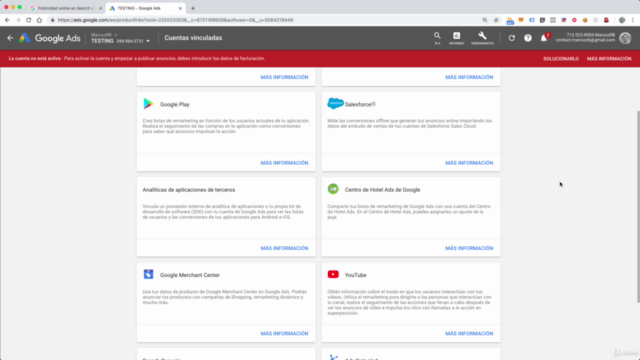Open the help question mark icon
The width and height of the screenshot is (640, 360).
click(528, 38)
